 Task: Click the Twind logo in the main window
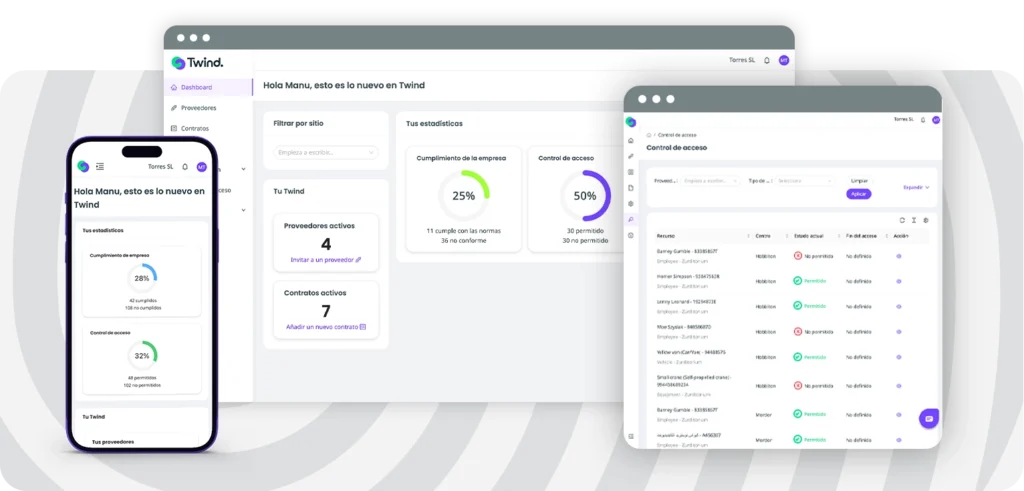(197, 63)
